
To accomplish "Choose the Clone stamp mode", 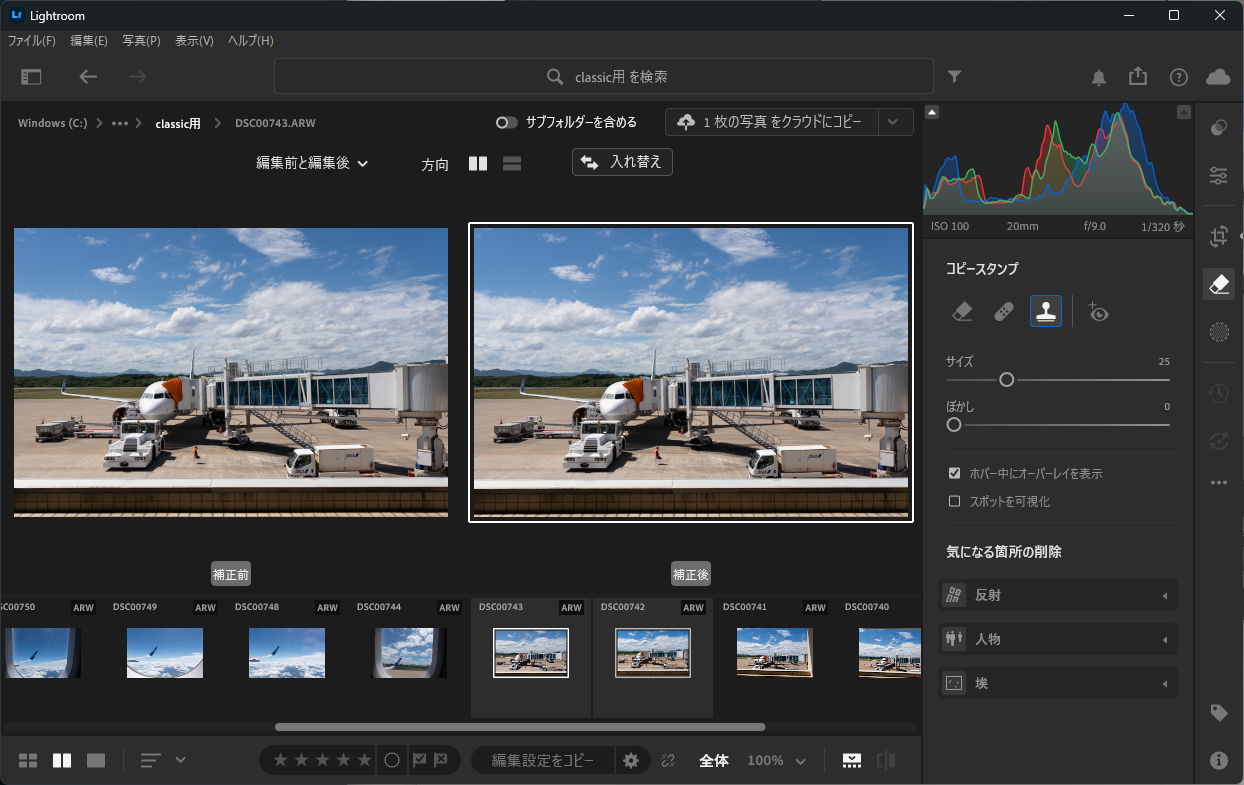I will [x=1046, y=312].
